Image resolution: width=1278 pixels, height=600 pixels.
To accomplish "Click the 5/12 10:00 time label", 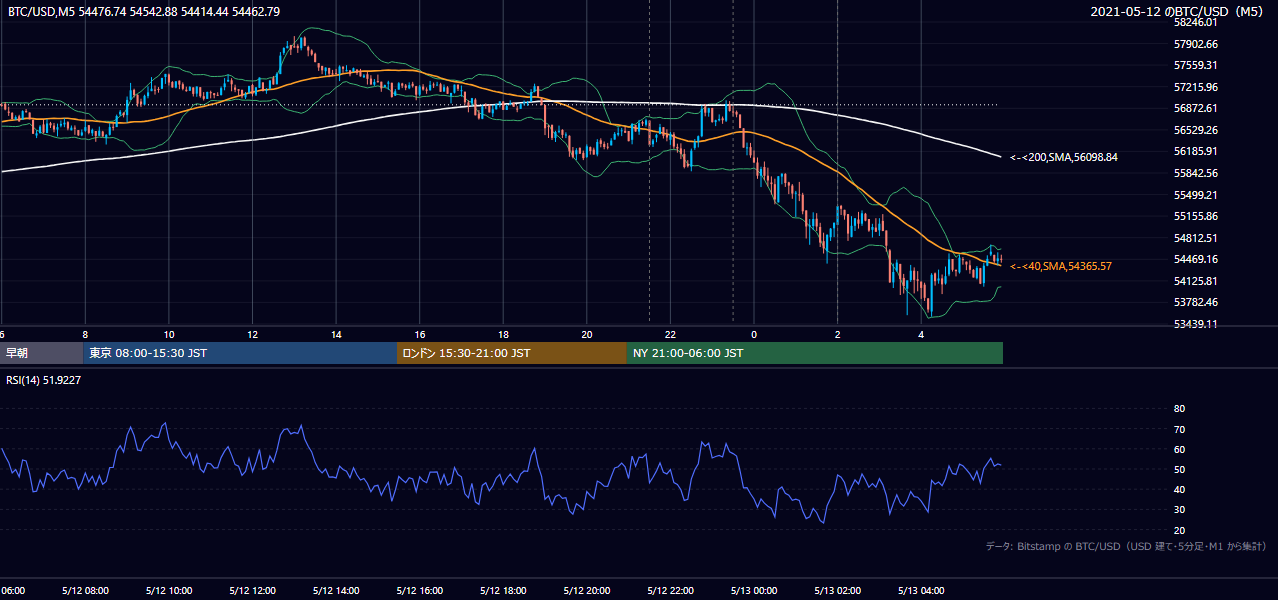I will [169, 590].
